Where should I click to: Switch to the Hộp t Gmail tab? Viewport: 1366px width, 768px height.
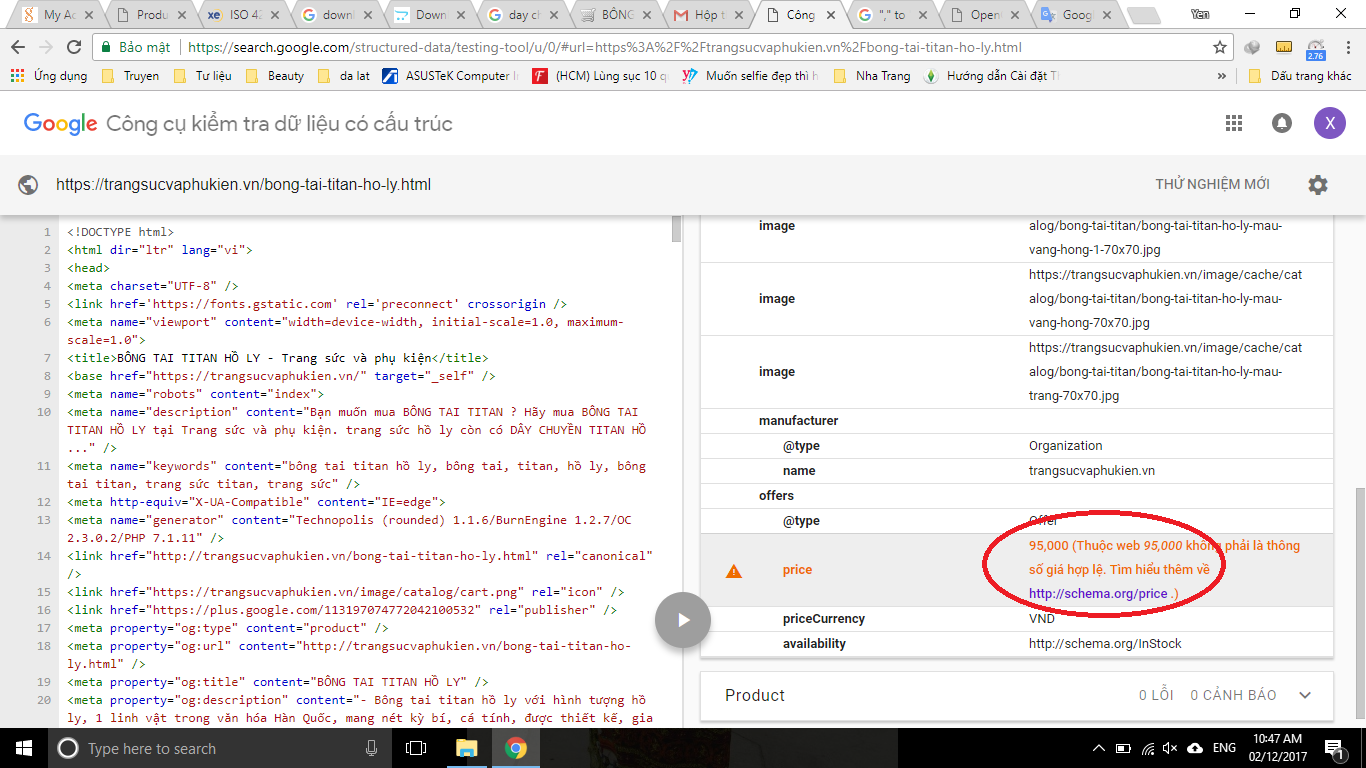click(x=706, y=15)
